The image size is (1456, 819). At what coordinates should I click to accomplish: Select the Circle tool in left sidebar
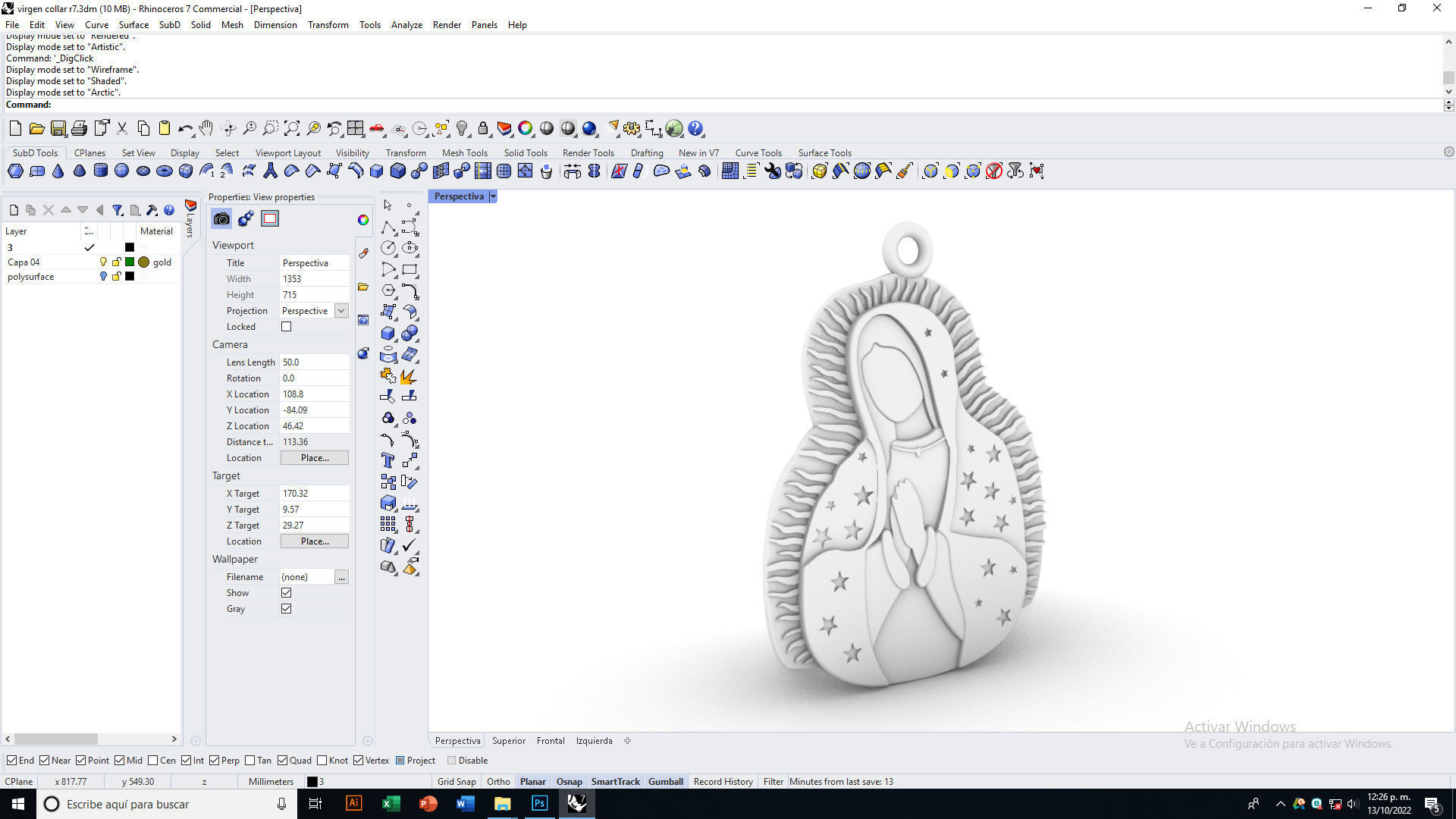point(388,248)
